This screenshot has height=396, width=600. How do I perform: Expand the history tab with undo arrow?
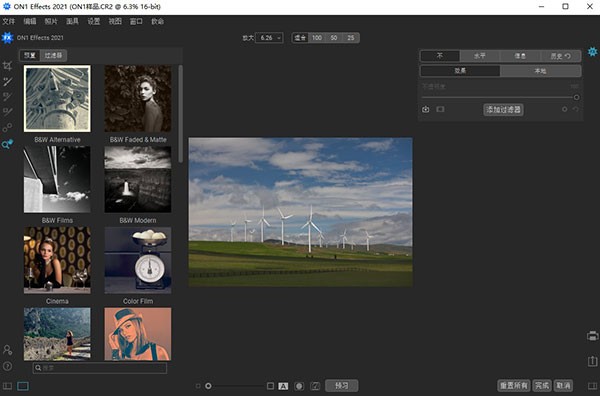(561, 56)
